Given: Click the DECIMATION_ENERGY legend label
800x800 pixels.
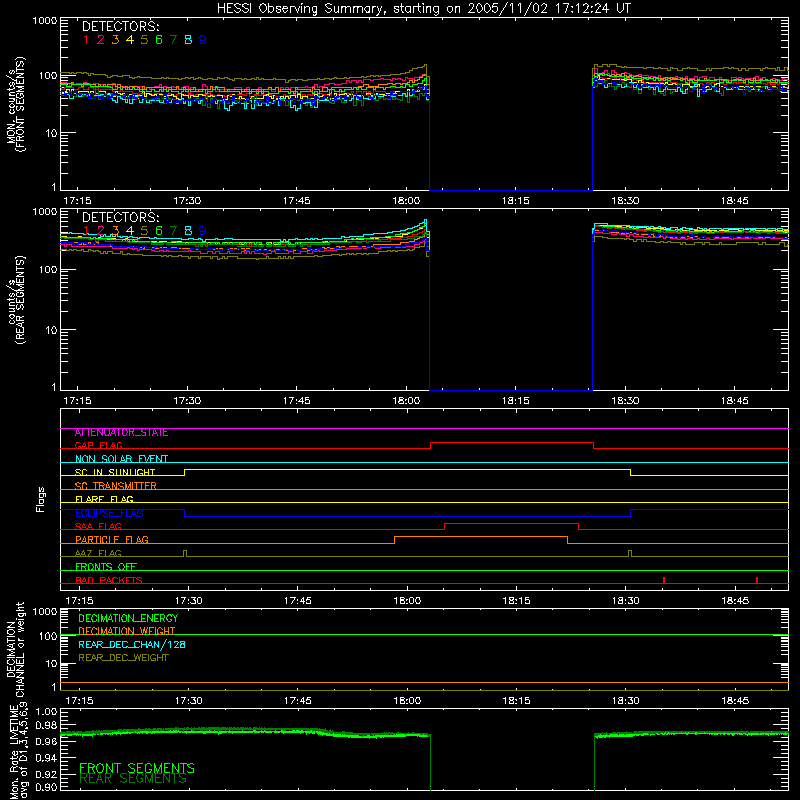Looking at the screenshot, I should pyautogui.click(x=128, y=618).
